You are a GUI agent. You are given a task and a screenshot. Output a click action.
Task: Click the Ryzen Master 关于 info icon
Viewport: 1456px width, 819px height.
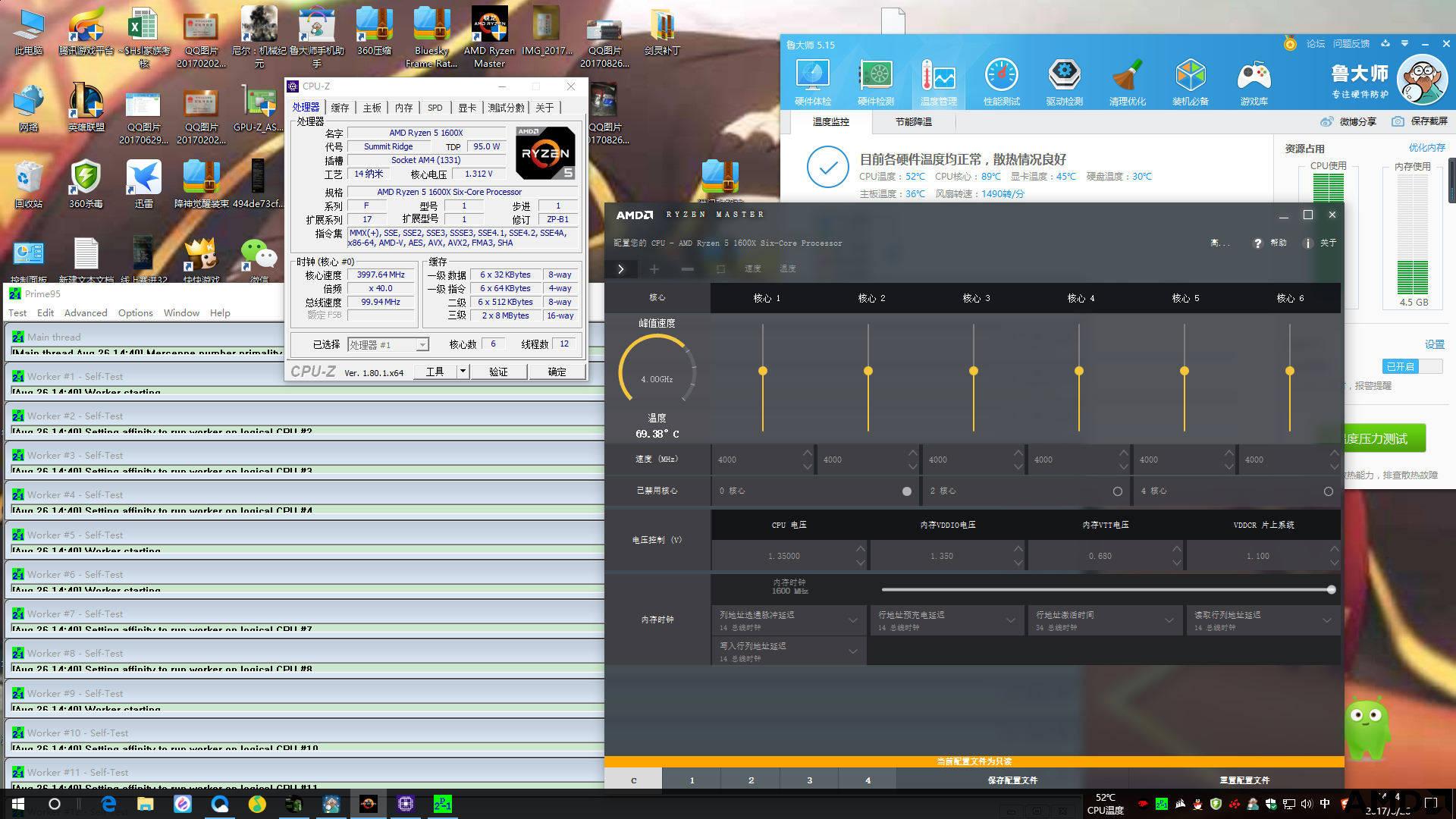coord(1307,243)
